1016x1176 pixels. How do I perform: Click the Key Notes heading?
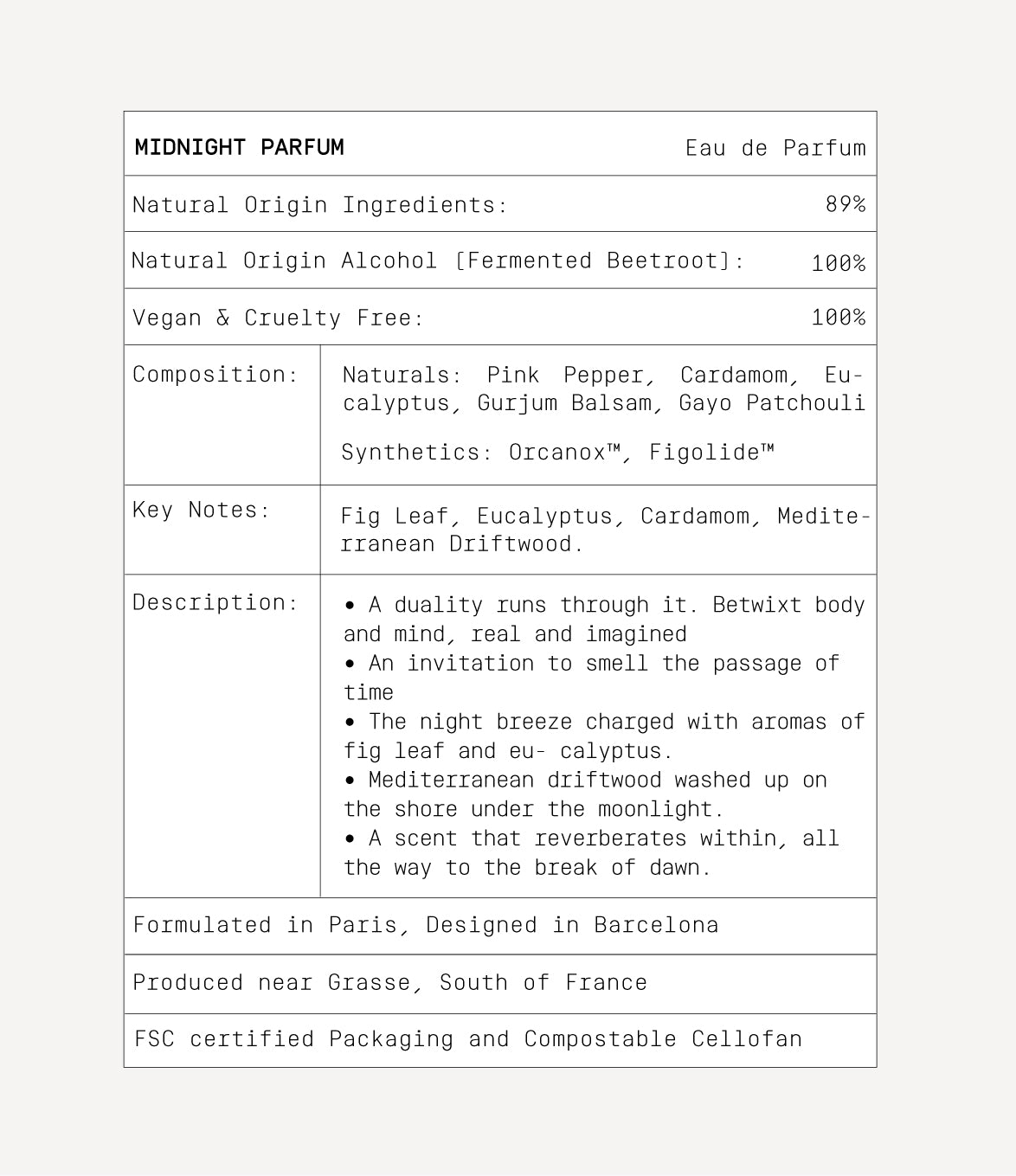coord(201,511)
